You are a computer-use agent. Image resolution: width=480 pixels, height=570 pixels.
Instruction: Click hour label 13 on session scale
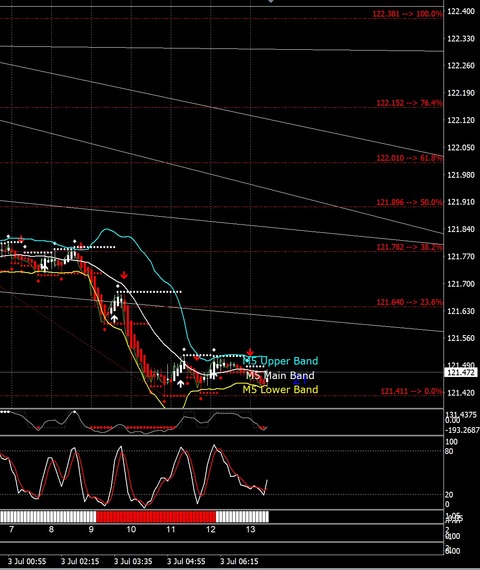(251, 529)
